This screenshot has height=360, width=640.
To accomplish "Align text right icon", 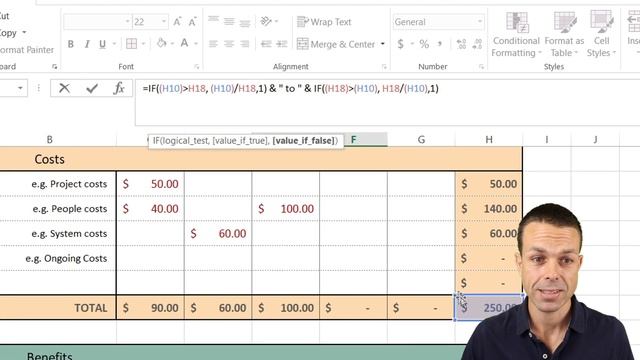I will tap(245, 44).
